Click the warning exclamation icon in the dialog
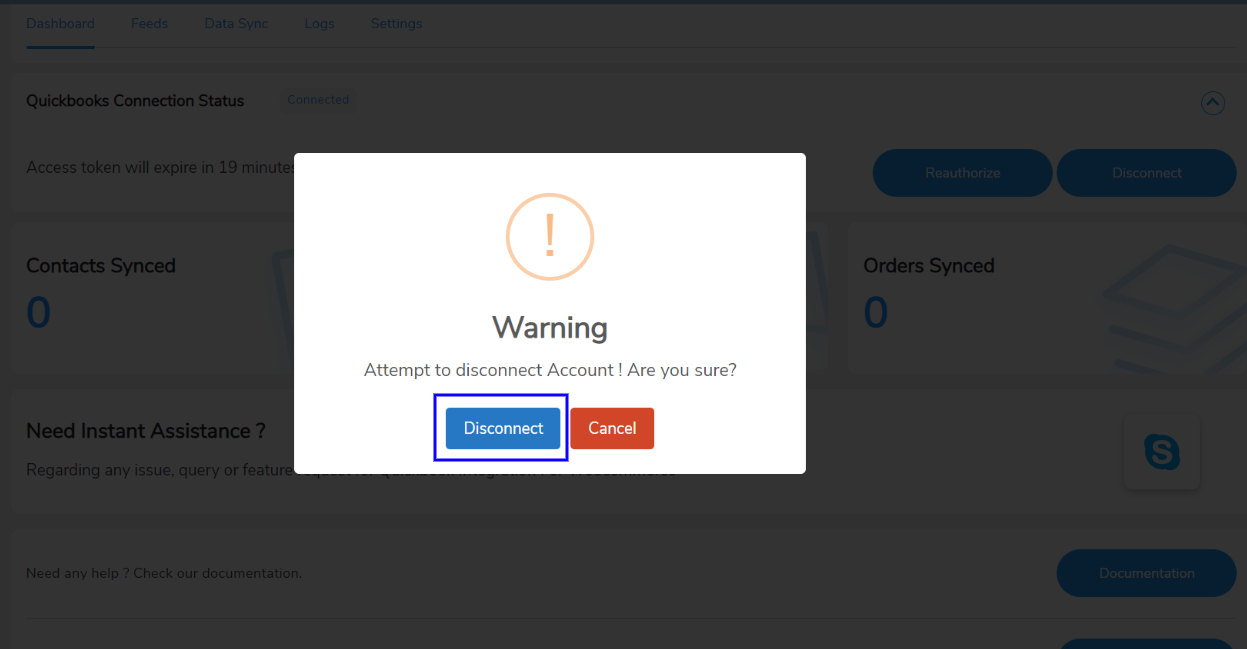Viewport: 1247px width, 649px height. click(x=549, y=237)
